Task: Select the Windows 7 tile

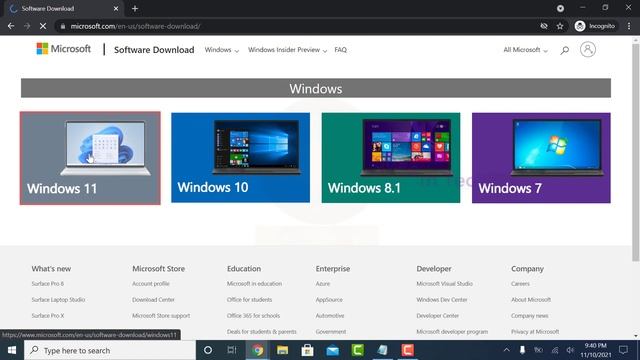Action: [541, 158]
